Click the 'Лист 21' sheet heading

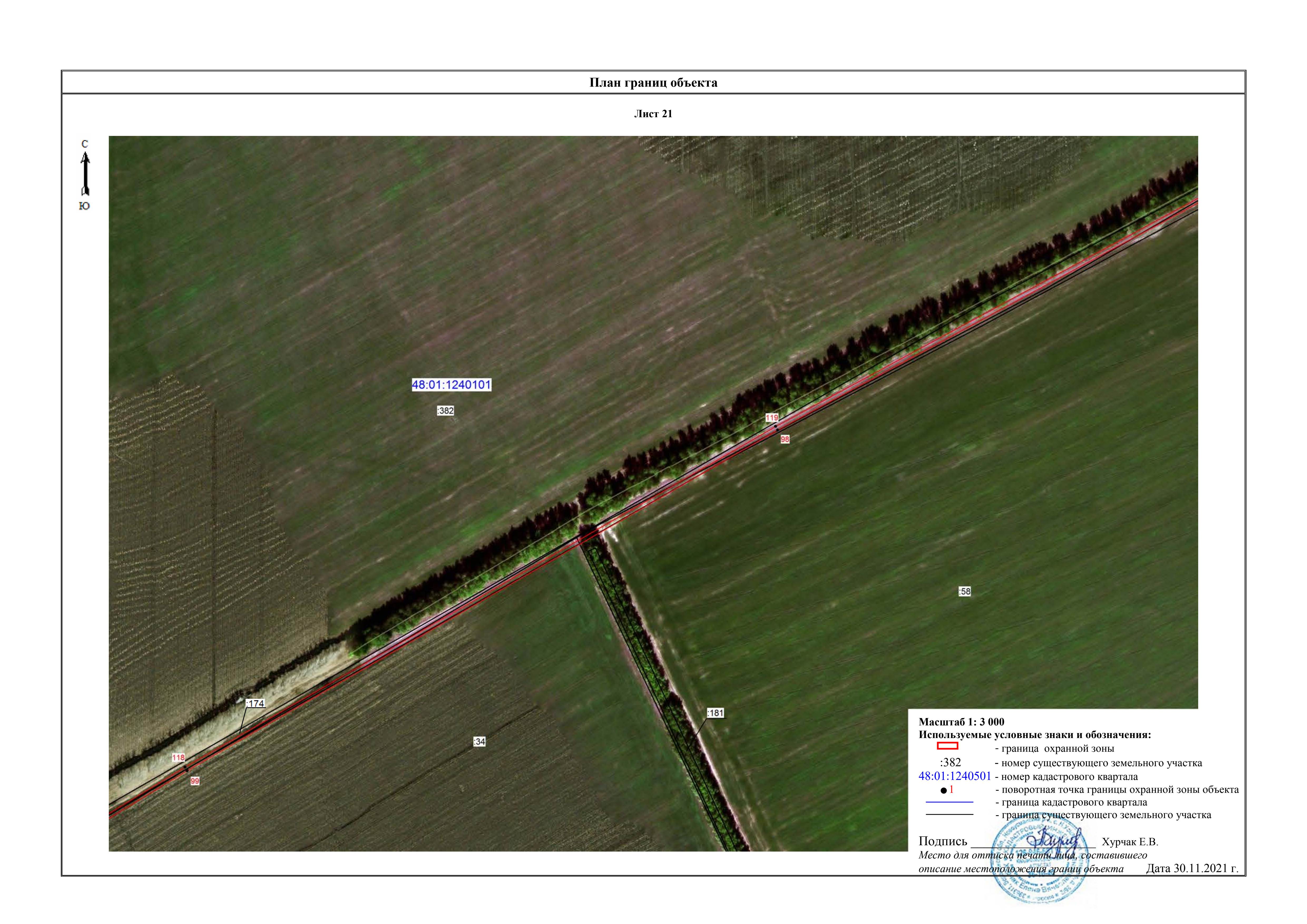point(653,114)
